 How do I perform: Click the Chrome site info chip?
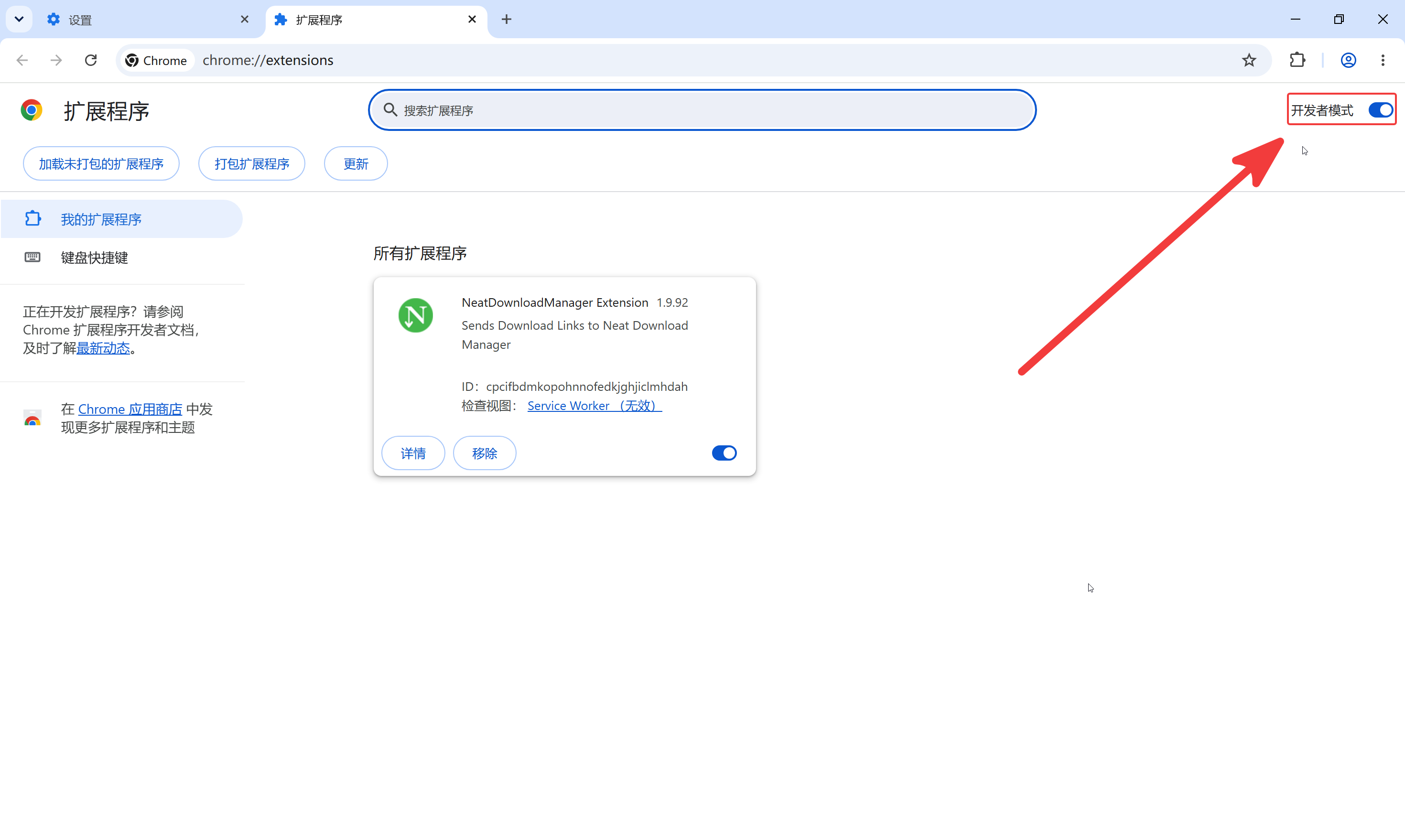click(156, 60)
